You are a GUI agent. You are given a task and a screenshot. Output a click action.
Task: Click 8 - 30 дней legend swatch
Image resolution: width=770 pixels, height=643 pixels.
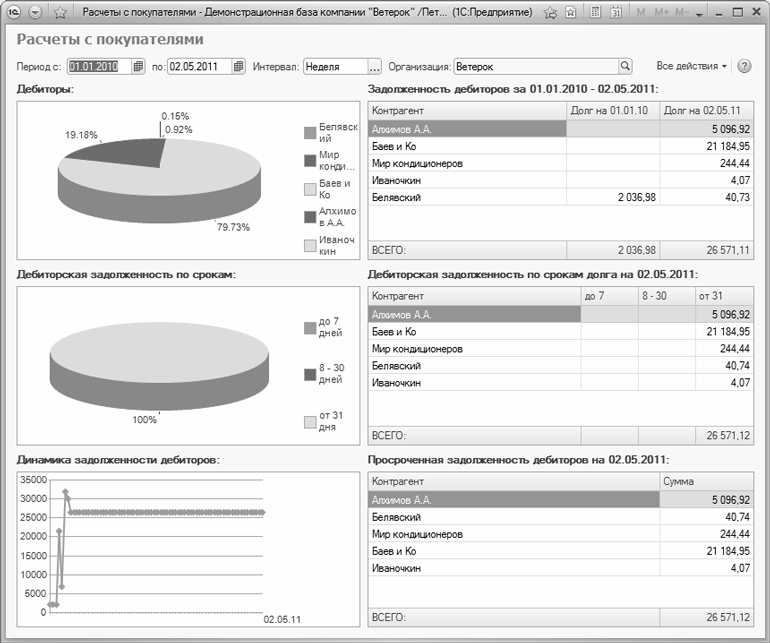[310, 374]
